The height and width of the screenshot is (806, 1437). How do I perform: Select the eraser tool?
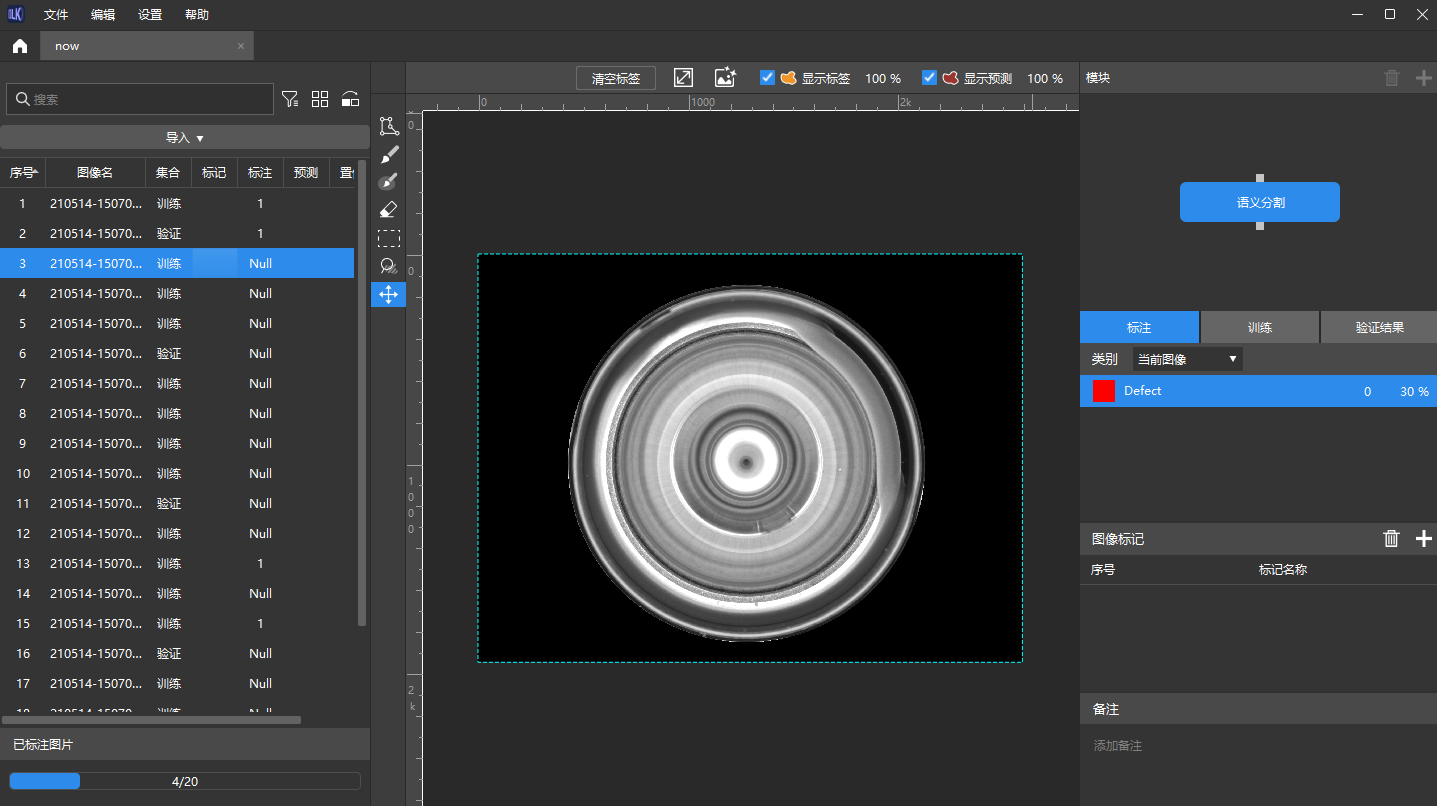click(x=389, y=210)
